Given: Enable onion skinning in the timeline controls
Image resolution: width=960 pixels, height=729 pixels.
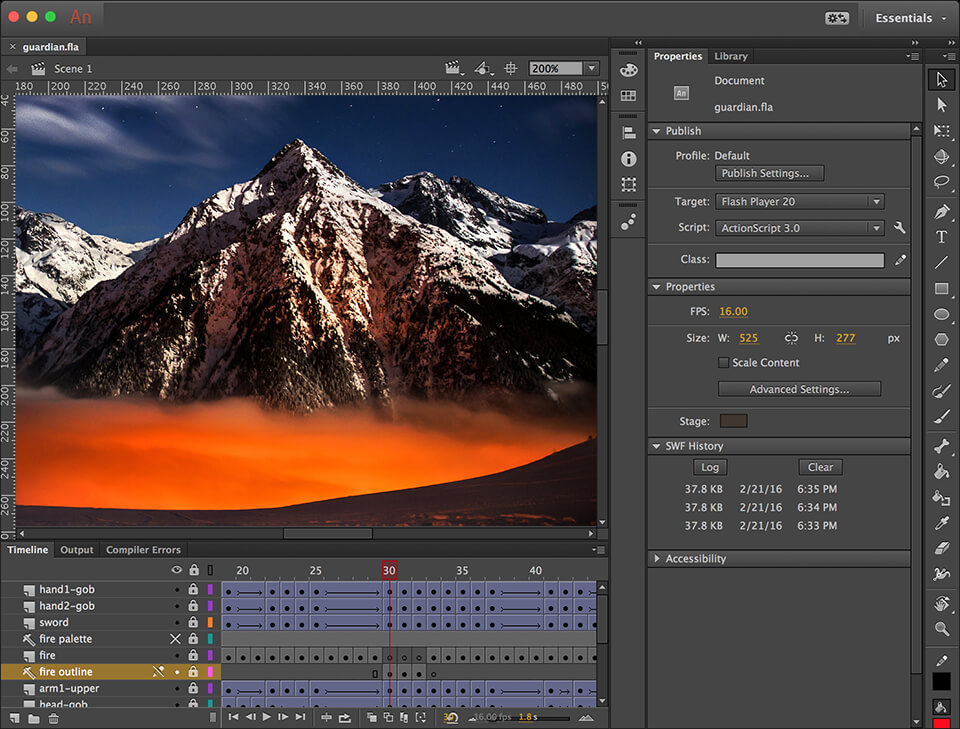Looking at the screenshot, I should pos(371,717).
